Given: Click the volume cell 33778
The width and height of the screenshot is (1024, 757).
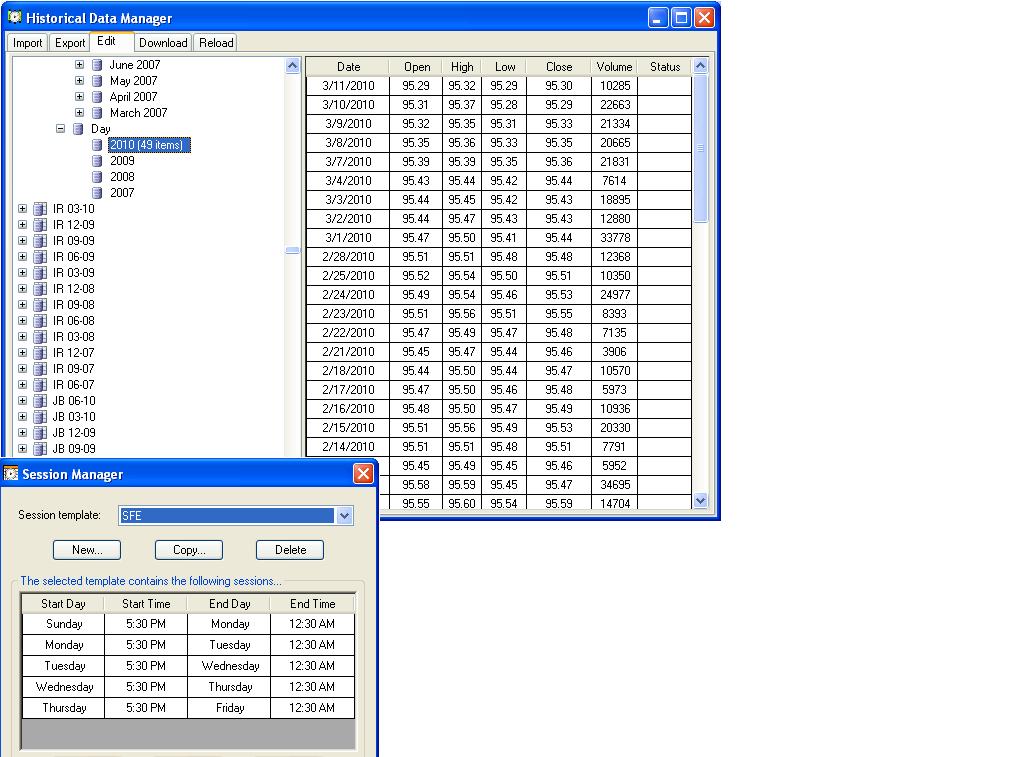Looking at the screenshot, I should tap(615, 238).
